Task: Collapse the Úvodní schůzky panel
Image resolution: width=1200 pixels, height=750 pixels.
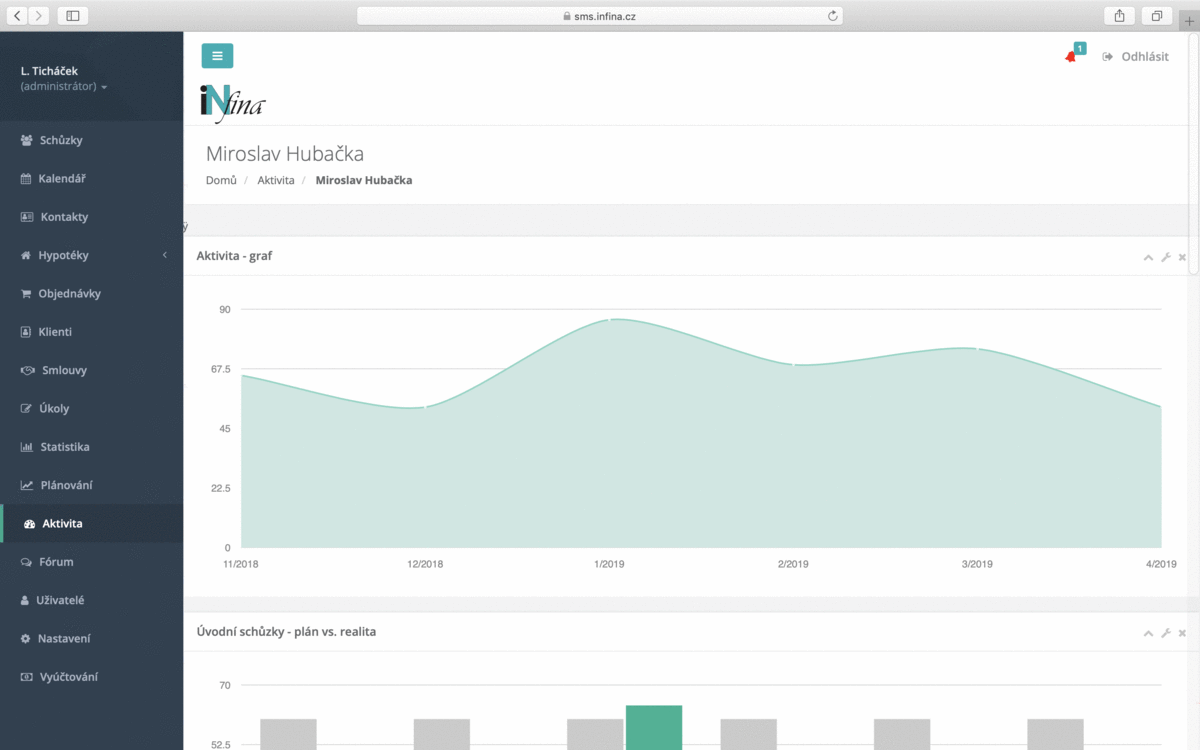Action: 1148,633
